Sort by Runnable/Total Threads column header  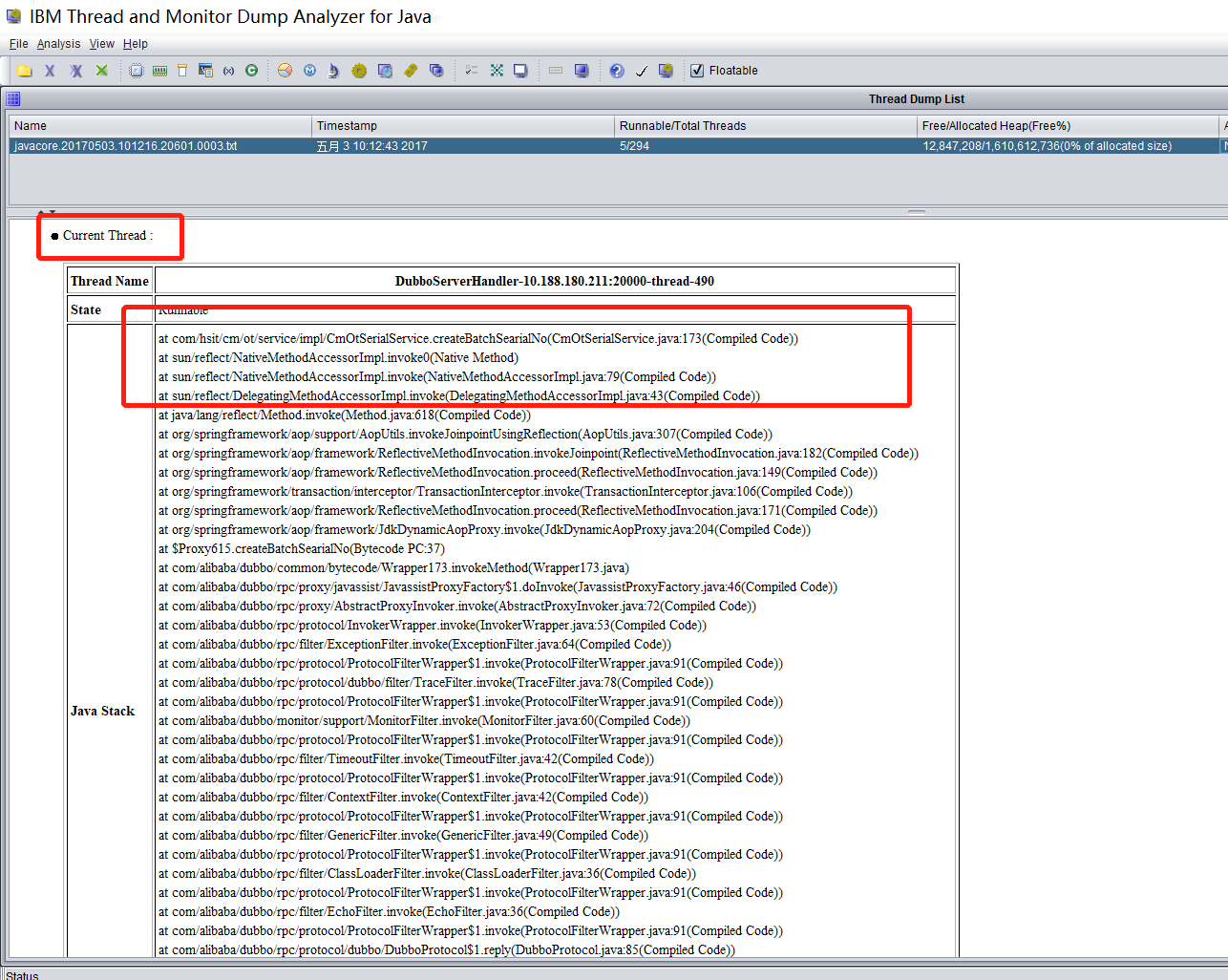coord(766,126)
